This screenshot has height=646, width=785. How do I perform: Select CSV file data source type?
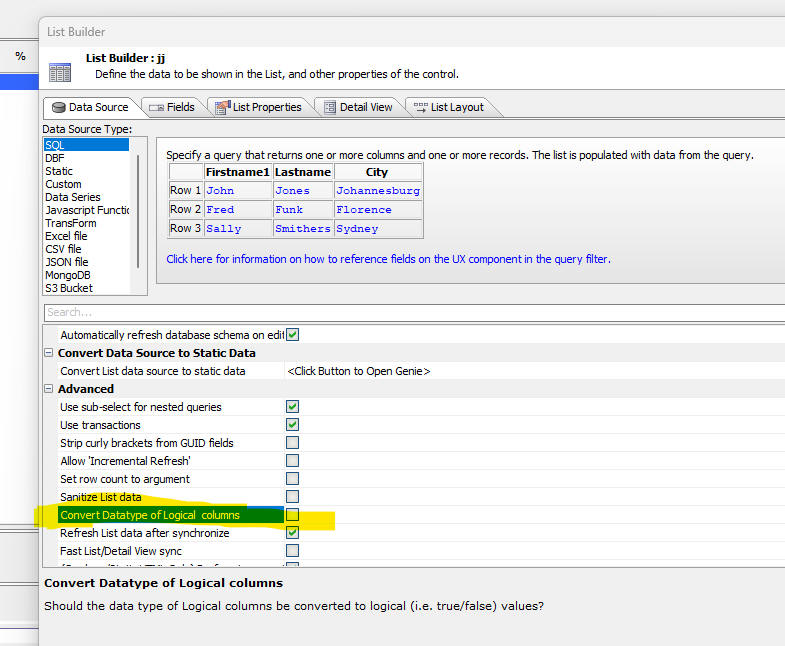coord(86,249)
